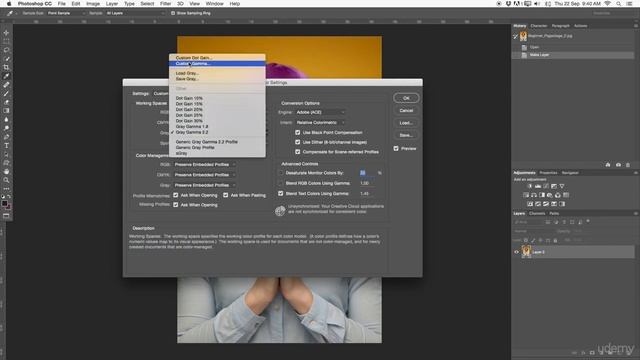Add Color Balance adjustment
The height and width of the screenshot is (360, 640).
coord(534,195)
